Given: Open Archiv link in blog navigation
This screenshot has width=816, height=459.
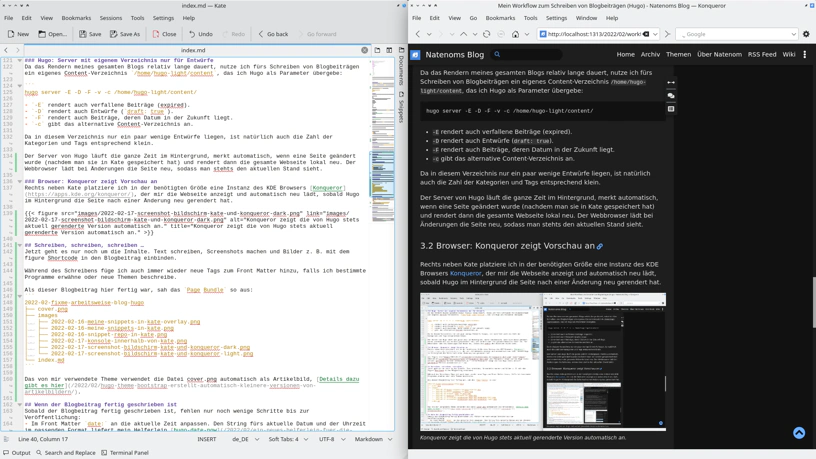Looking at the screenshot, I should tap(650, 54).
